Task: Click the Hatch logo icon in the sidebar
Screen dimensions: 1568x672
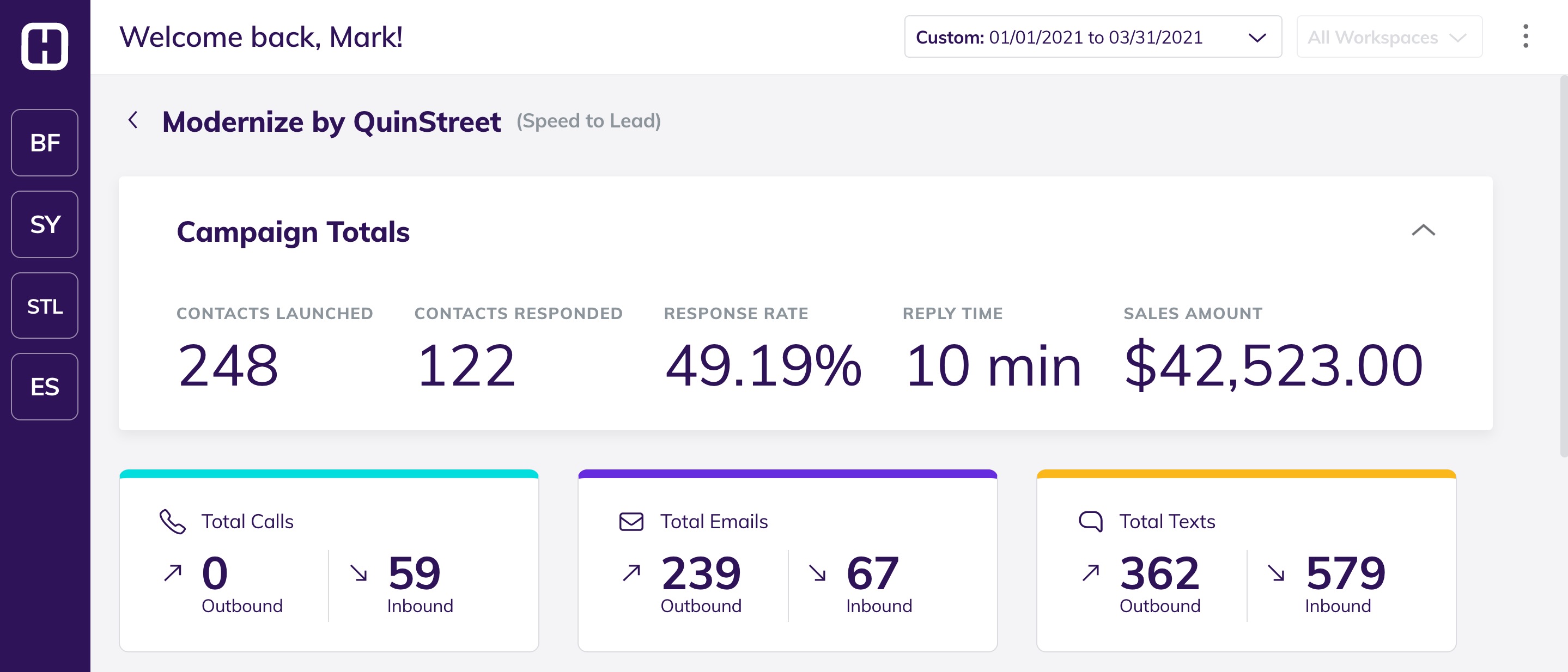Action: (x=45, y=46)
